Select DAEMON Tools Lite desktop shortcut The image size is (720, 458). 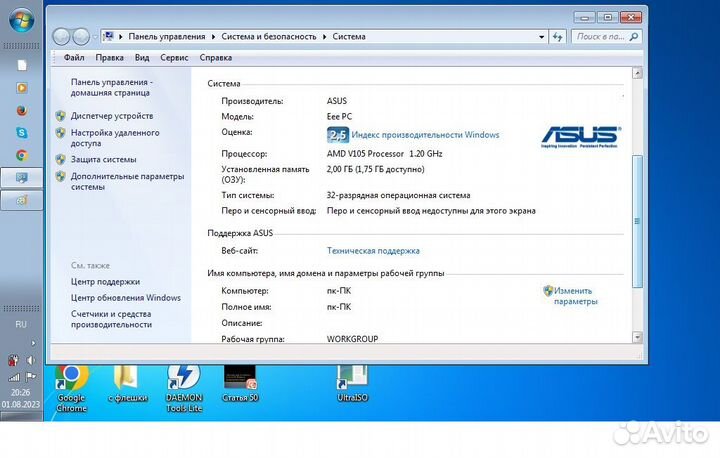[x=184, y=389]
